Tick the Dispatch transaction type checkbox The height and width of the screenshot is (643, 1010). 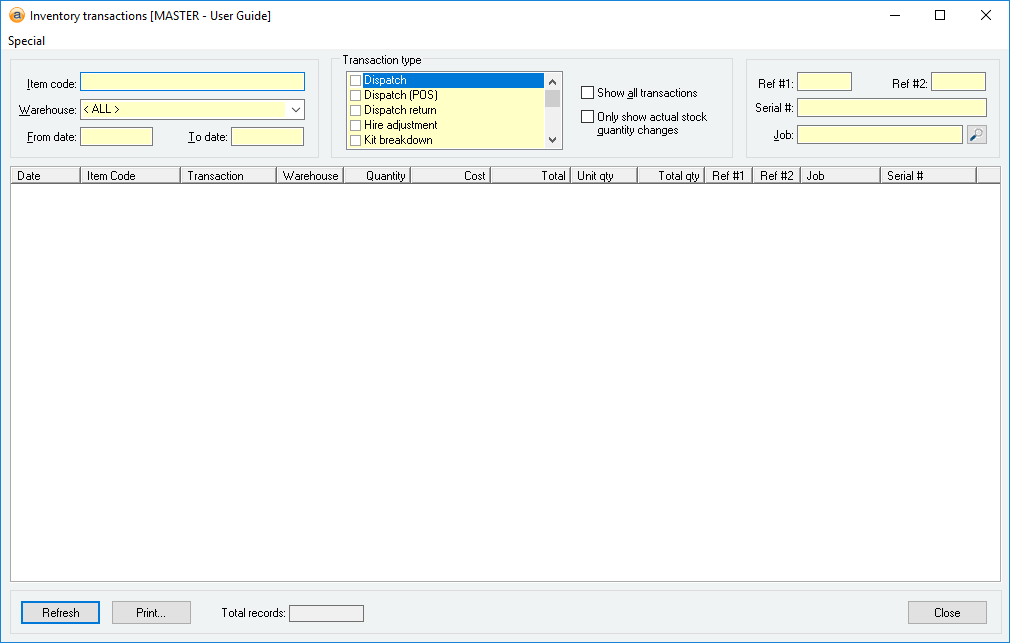(x=355, y=80)
